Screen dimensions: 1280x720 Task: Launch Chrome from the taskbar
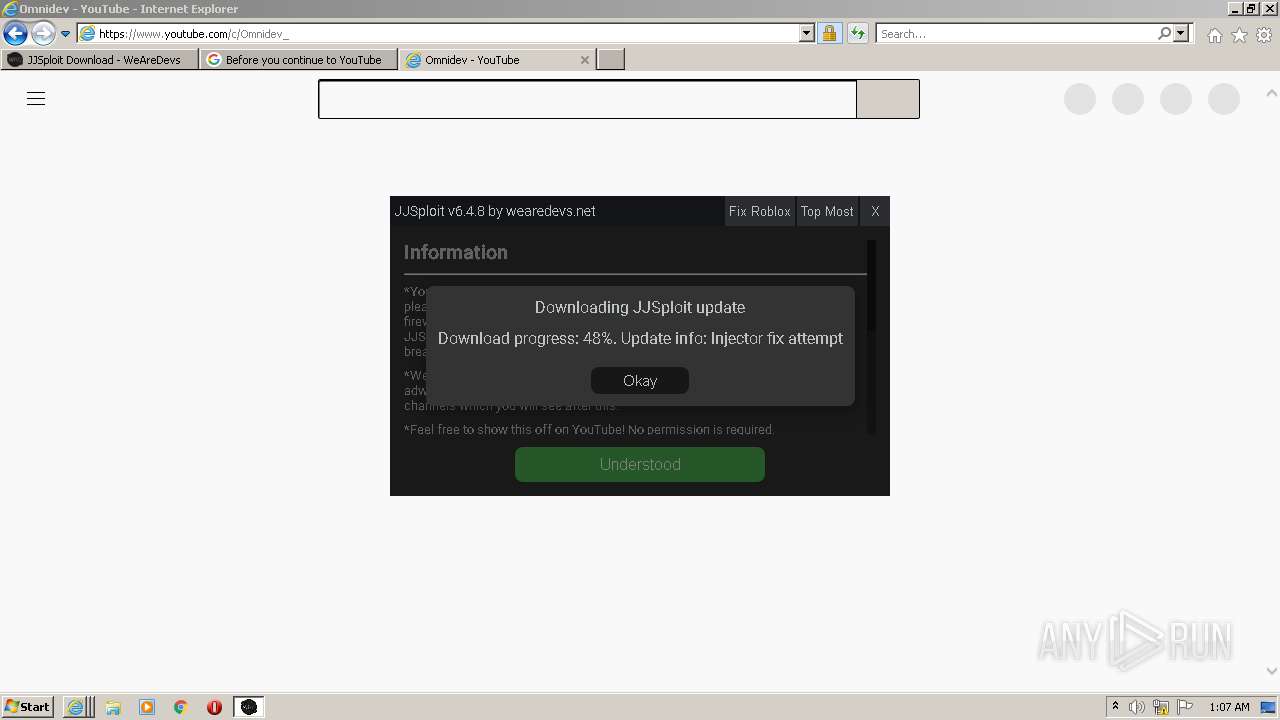point(181,707)
